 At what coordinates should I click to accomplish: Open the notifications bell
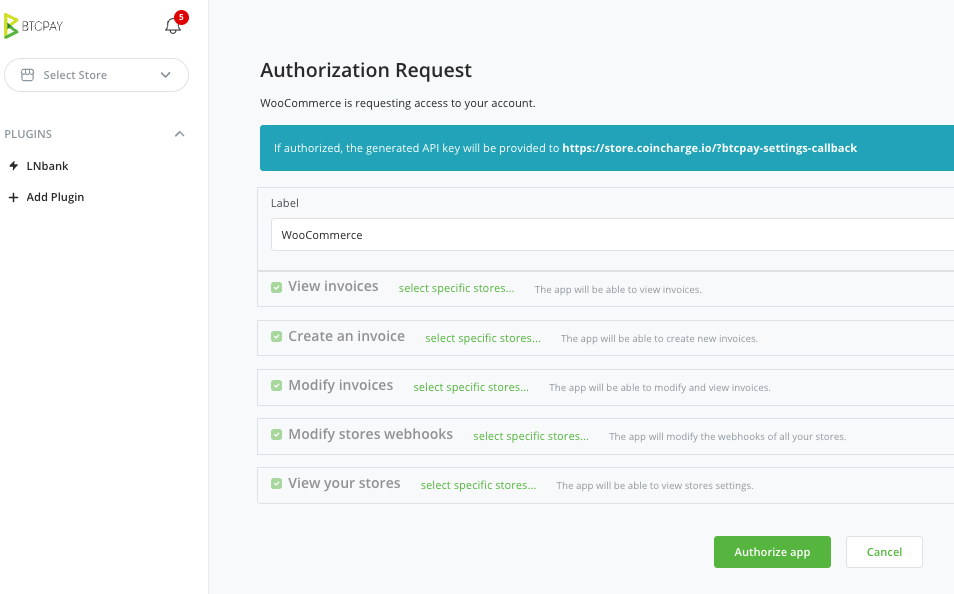pos(173,26)
